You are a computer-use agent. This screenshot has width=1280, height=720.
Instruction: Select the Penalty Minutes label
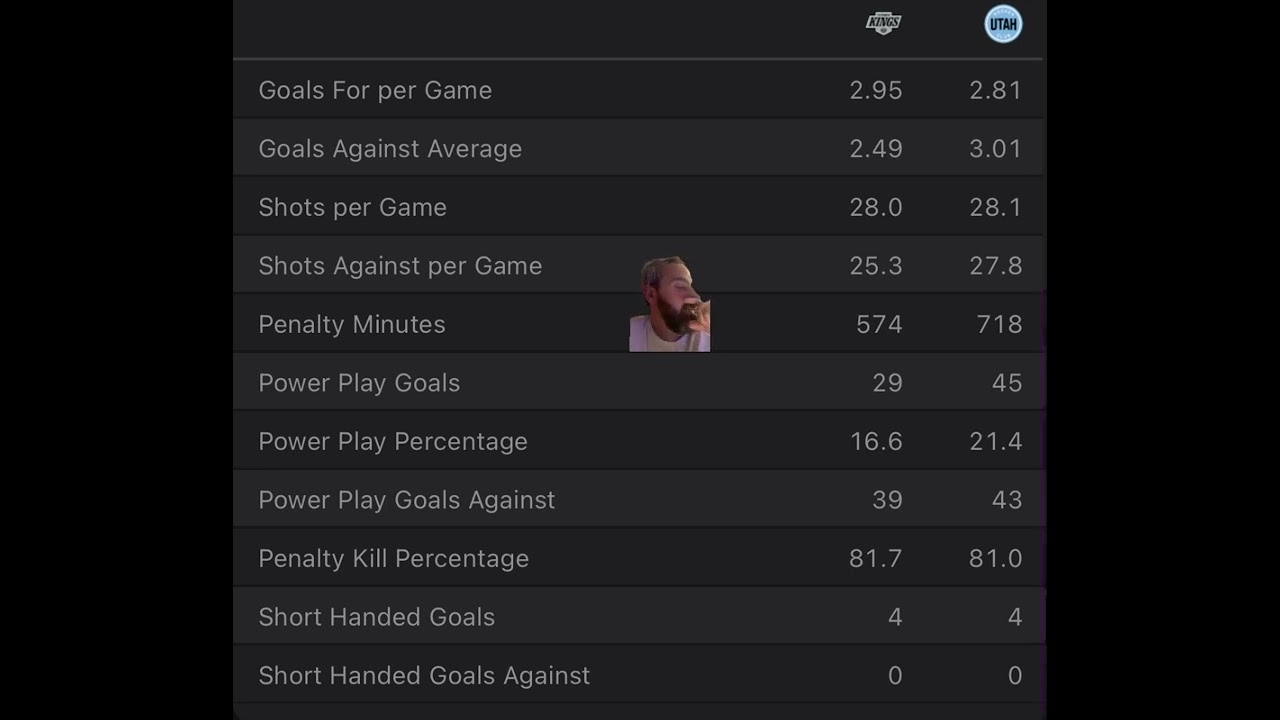pos(352,324)
